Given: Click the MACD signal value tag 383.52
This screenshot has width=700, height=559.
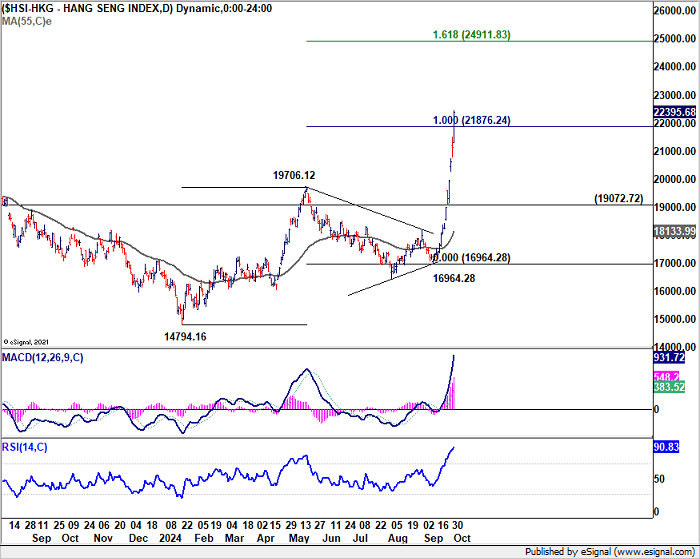Looking at the screenshot, I should coord(669,387).
